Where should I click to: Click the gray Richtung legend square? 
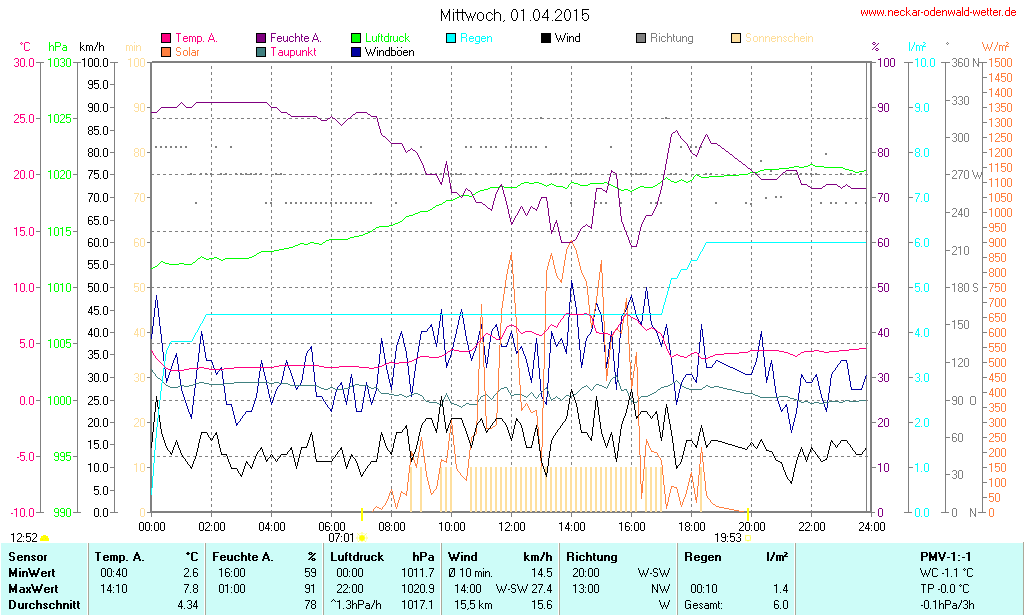[641, 38]
